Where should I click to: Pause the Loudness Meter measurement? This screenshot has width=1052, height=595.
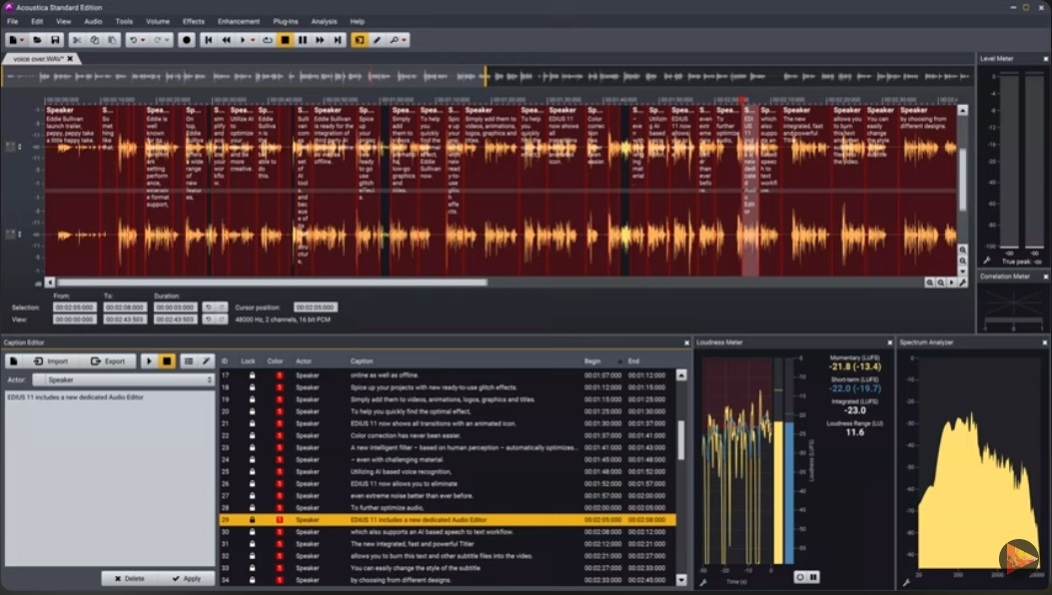(813, 577)
